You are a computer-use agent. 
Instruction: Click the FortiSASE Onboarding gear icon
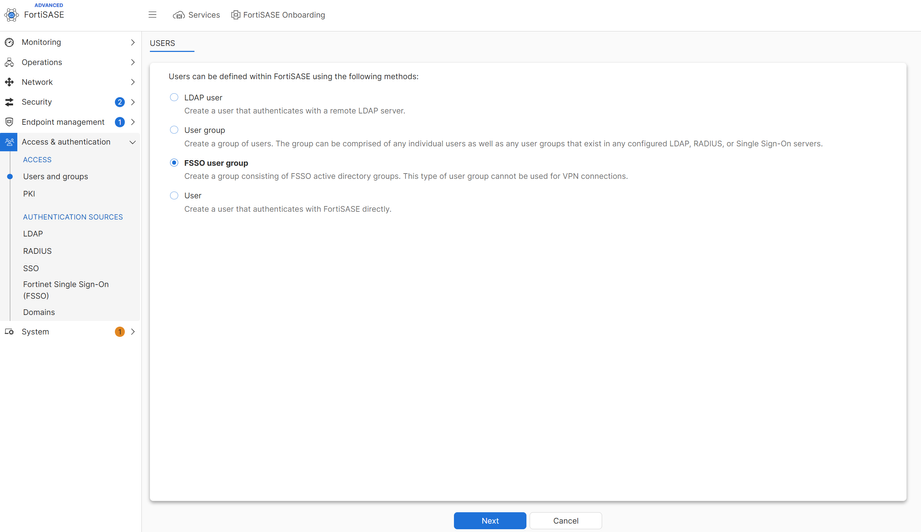click(236, 15)
